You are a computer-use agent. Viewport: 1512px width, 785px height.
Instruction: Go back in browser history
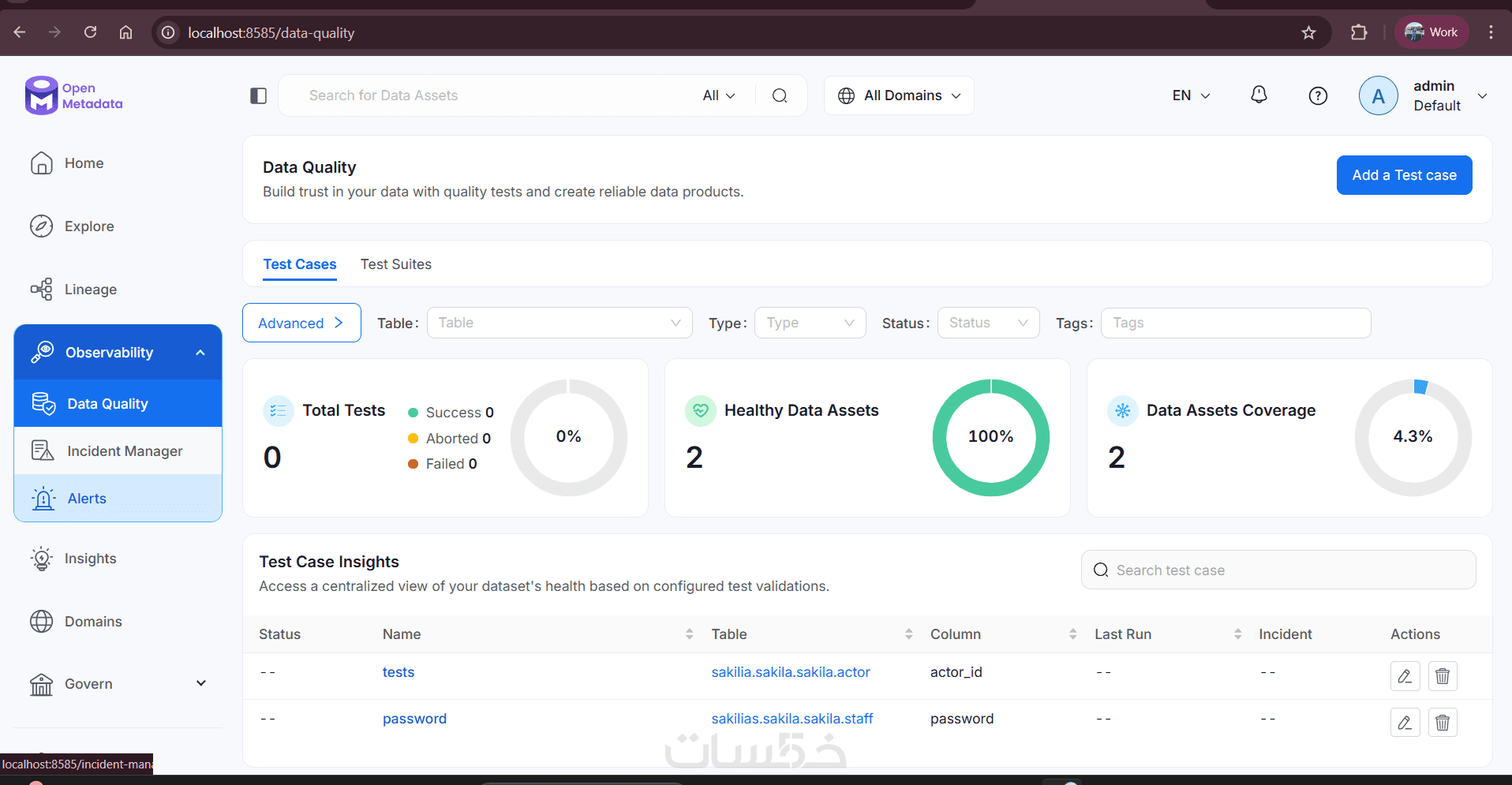pyautogui.click(x=20, y=32)
